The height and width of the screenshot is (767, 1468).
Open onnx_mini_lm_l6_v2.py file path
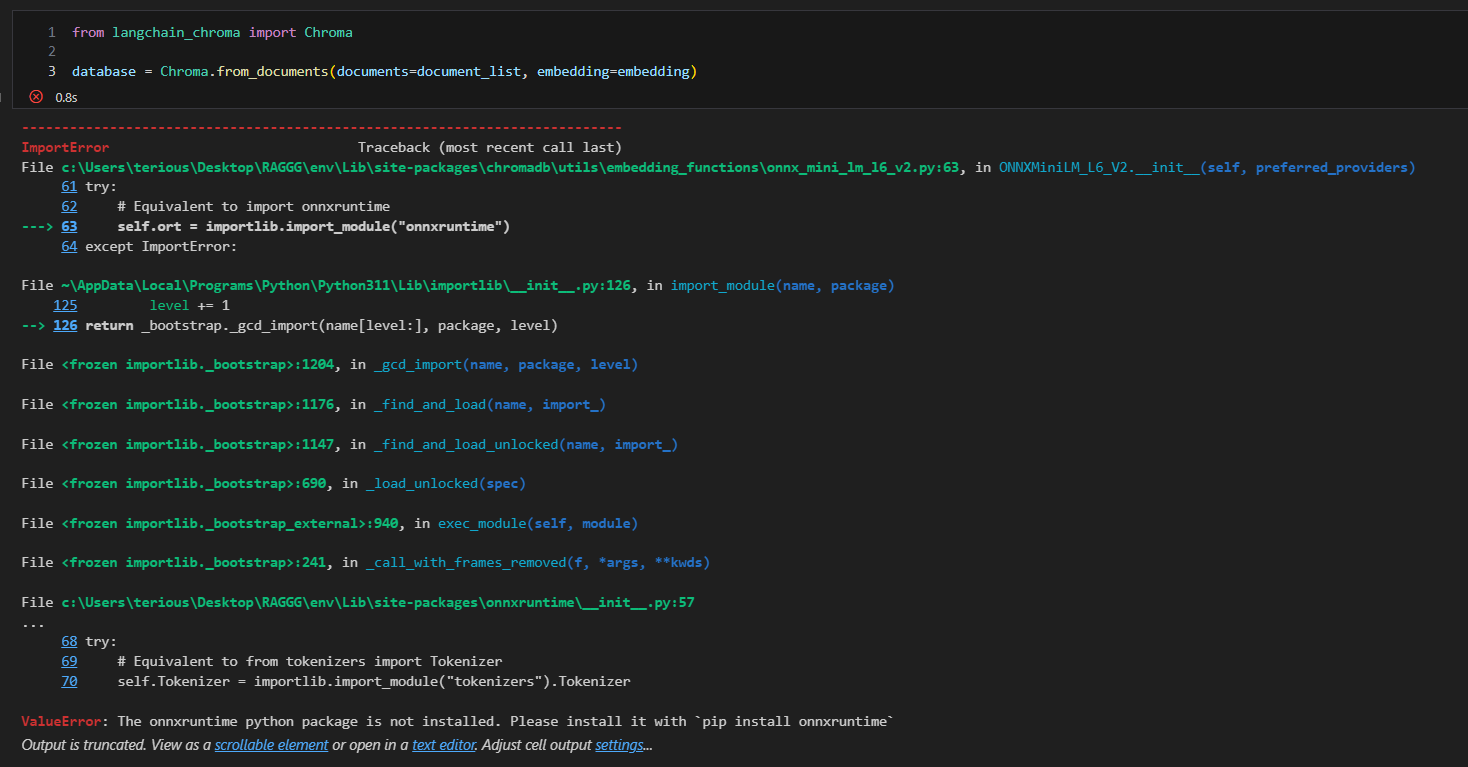coord(510,167)
